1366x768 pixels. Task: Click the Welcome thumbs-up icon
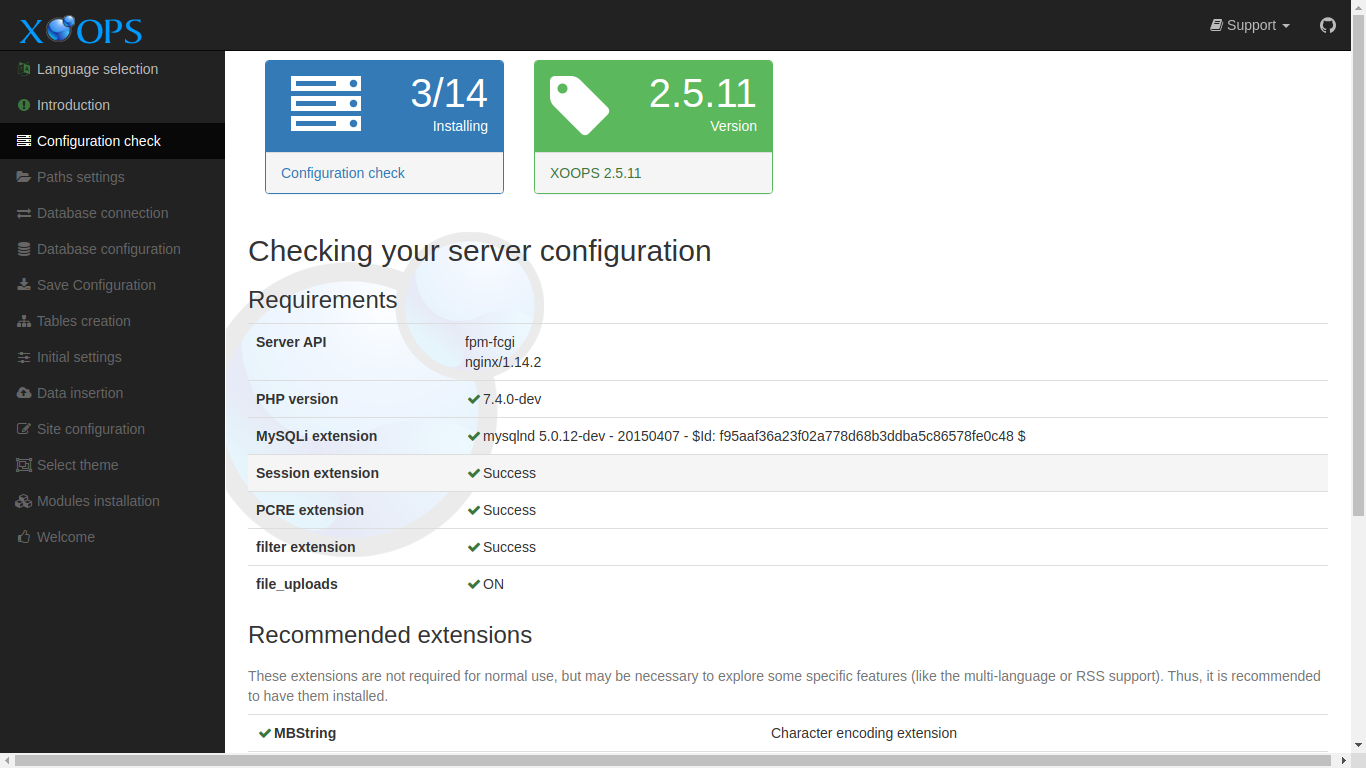tap(23, 537)
